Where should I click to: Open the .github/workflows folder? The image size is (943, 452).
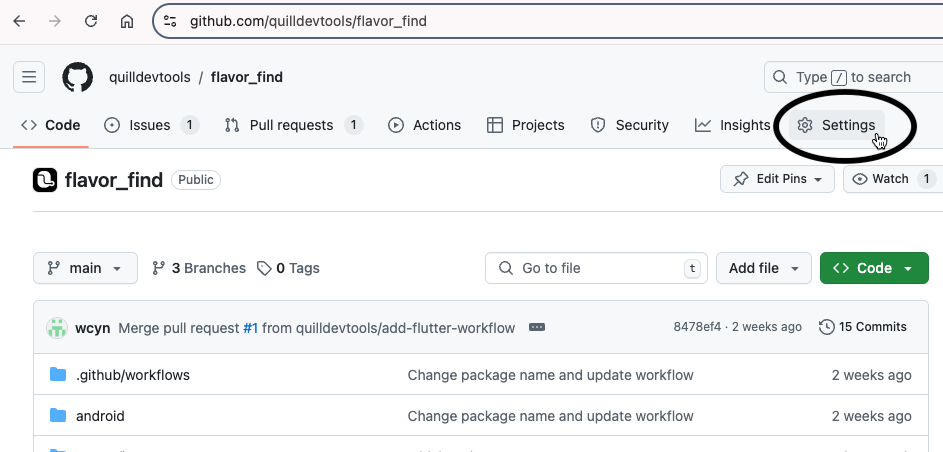[x=133, y=375]
